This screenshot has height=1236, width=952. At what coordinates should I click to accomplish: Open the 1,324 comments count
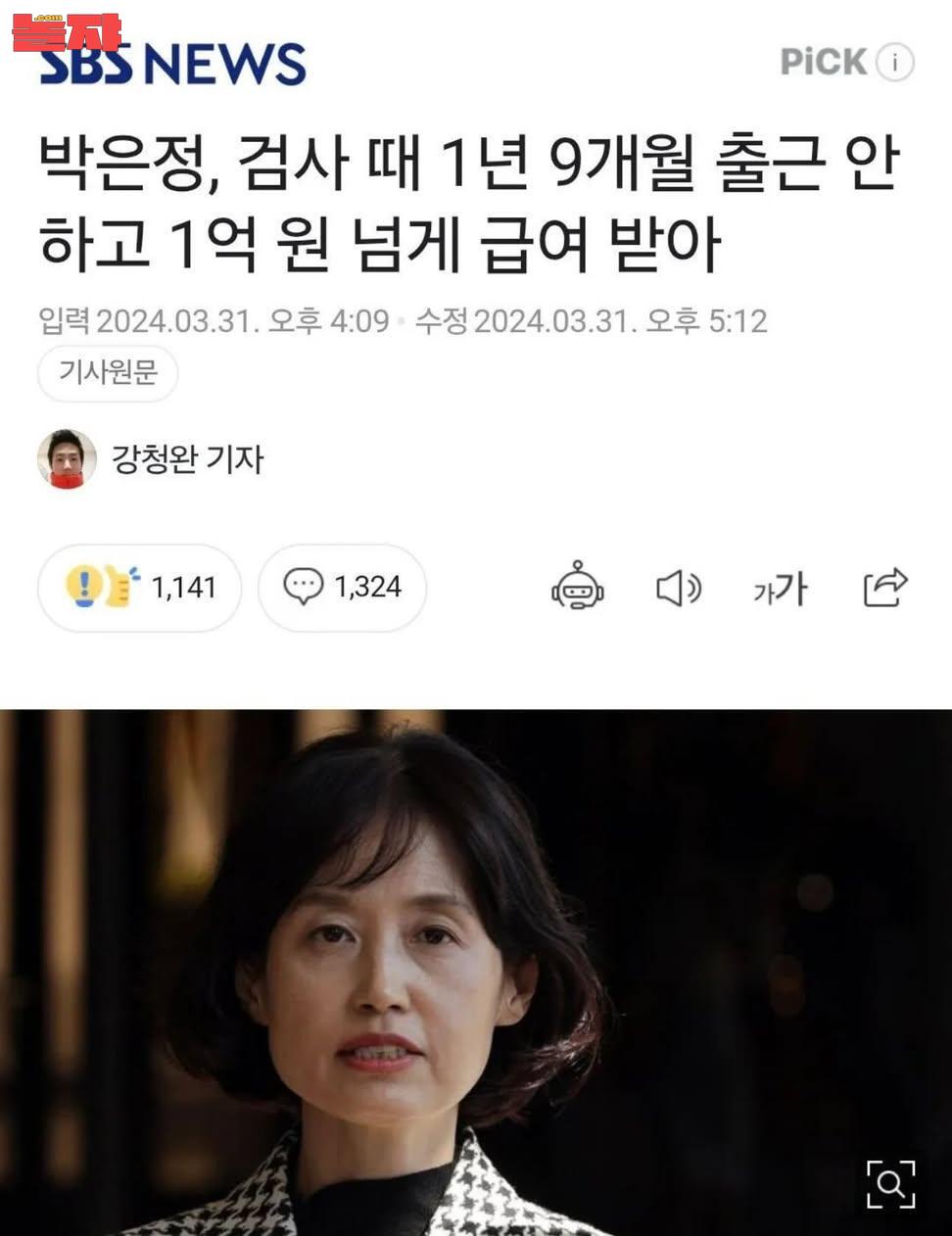tap(367, 587)
